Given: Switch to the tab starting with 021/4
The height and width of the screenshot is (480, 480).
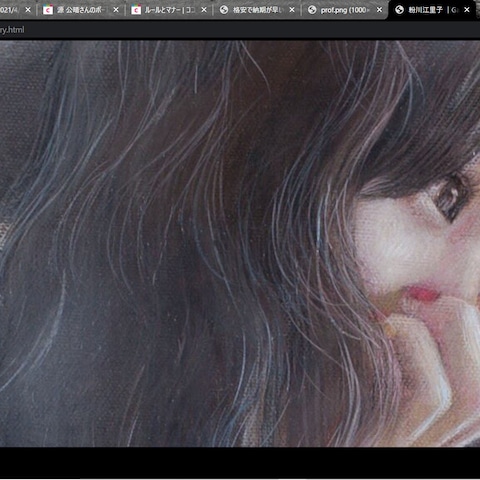Looking at the screenshot, I should pos(17,10).
